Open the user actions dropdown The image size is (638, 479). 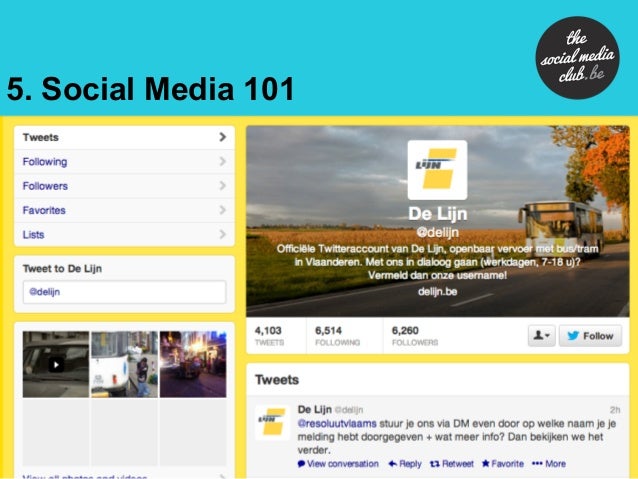pos(542,336)
